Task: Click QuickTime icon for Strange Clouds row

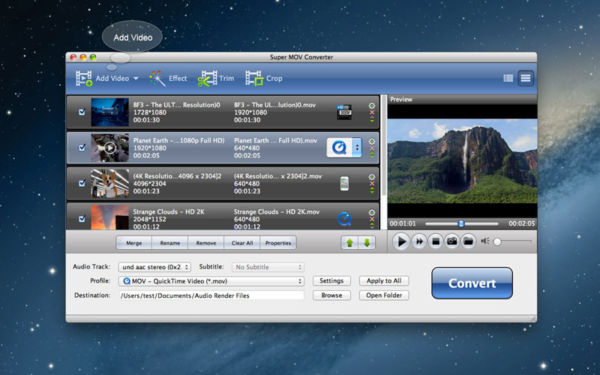Action: 344,219
